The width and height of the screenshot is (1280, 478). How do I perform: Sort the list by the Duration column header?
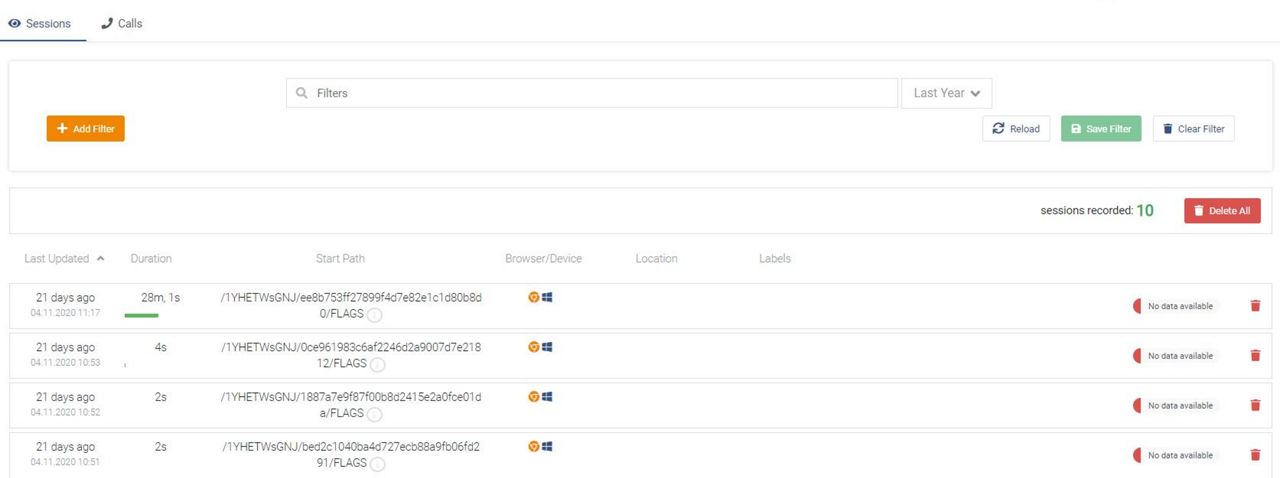click(151, 259)
